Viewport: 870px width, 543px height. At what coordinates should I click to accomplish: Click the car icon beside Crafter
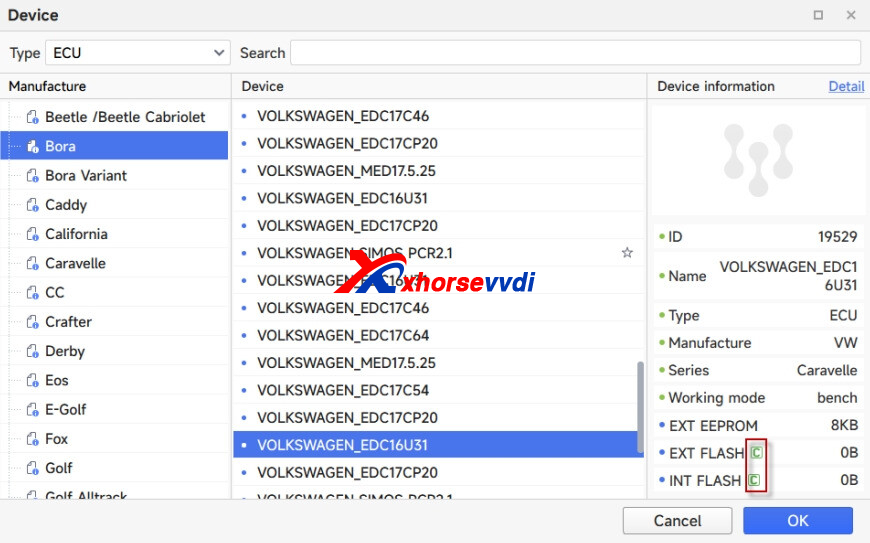point(33,322)
